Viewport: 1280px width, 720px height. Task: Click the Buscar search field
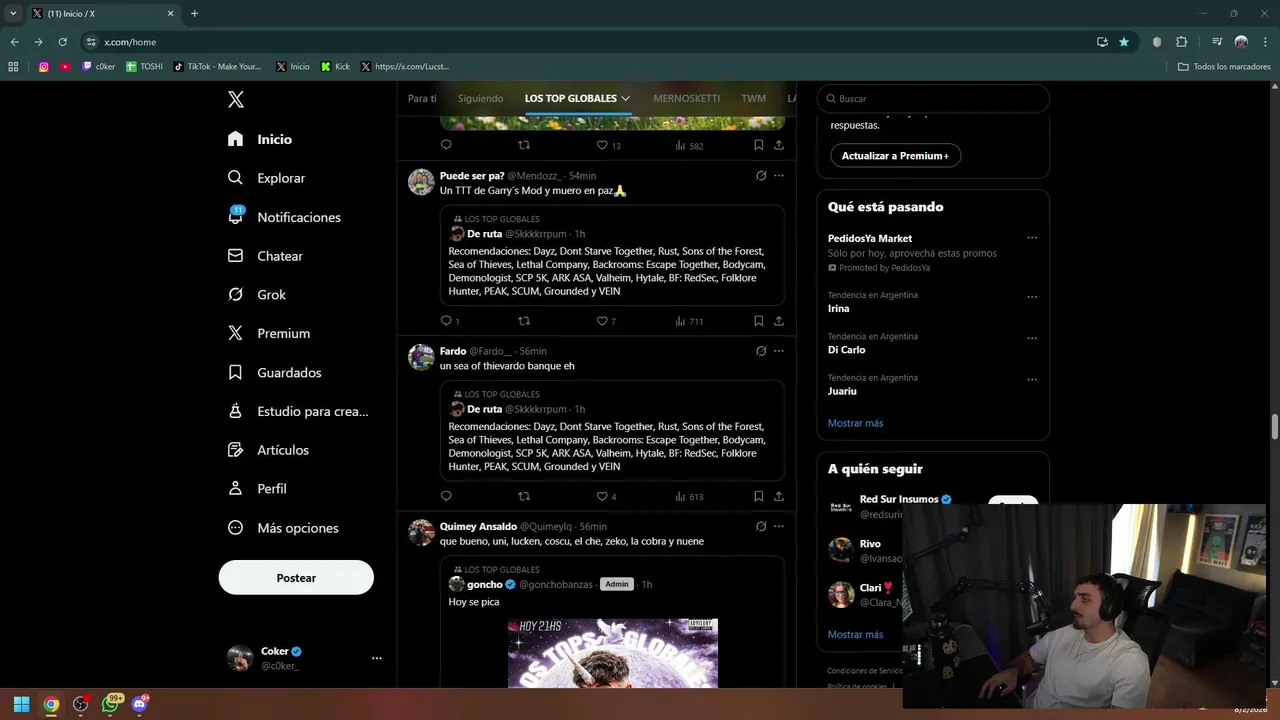933,99
